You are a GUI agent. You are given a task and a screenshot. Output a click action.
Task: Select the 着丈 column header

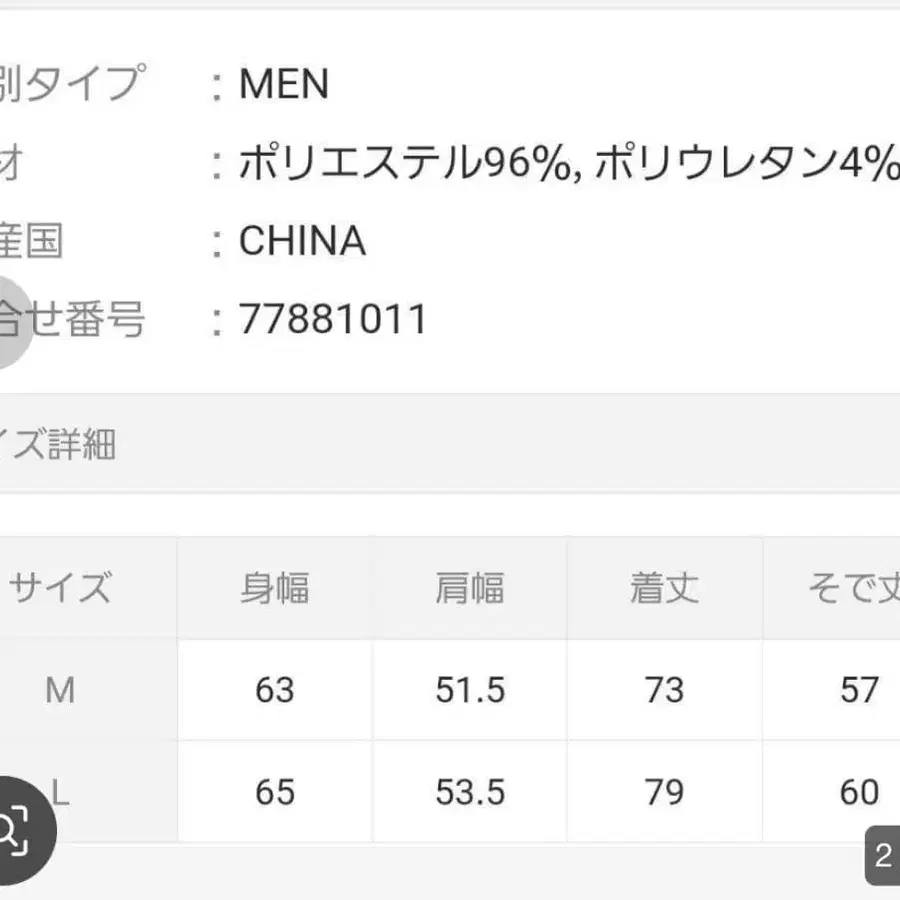pos(664,588)
